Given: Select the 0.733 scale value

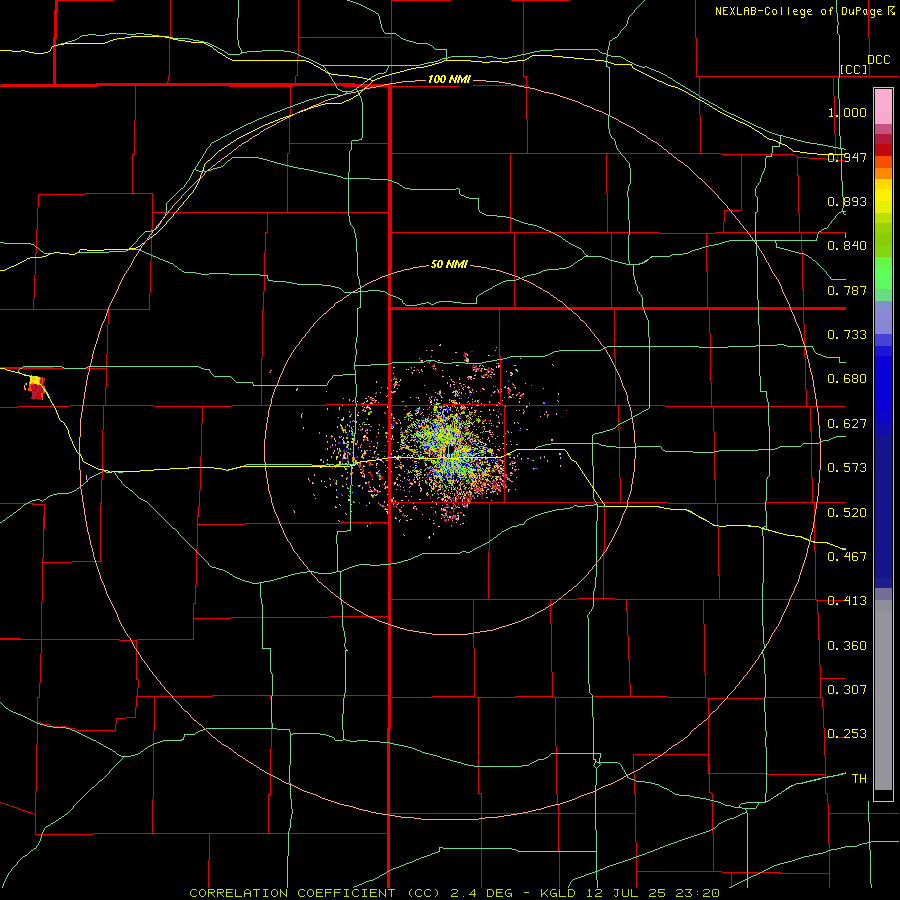Looking at the screenshot, I should pos(847,335).
